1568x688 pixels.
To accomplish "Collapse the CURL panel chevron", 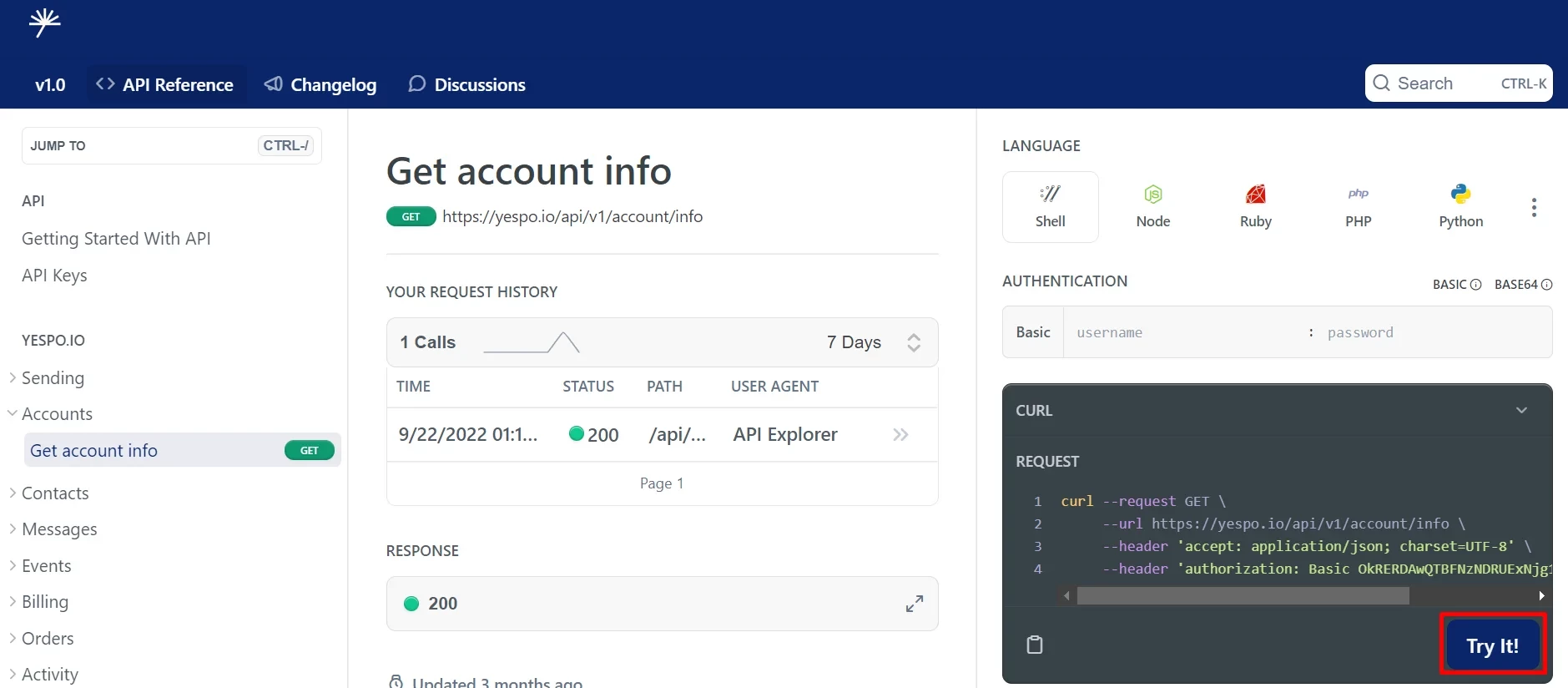I will [x=1521, y=410].
